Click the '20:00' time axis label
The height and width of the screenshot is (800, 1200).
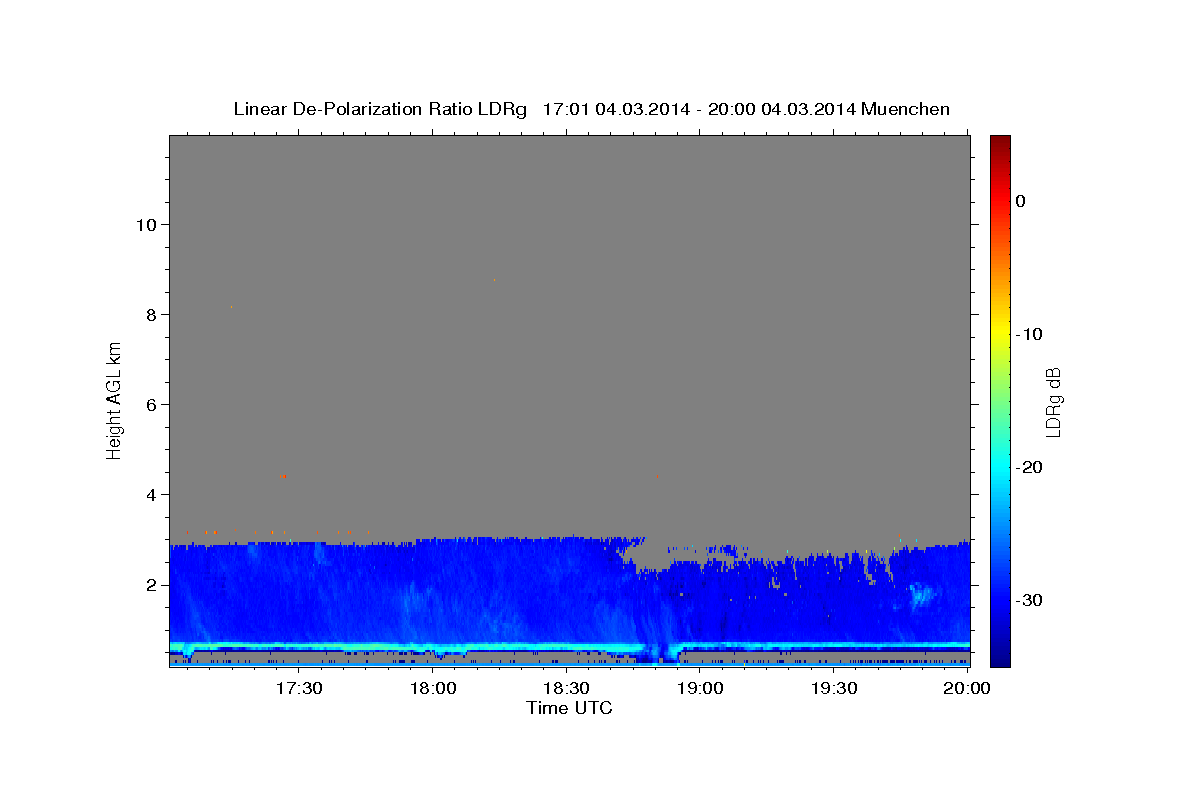[x=967, y=688]
